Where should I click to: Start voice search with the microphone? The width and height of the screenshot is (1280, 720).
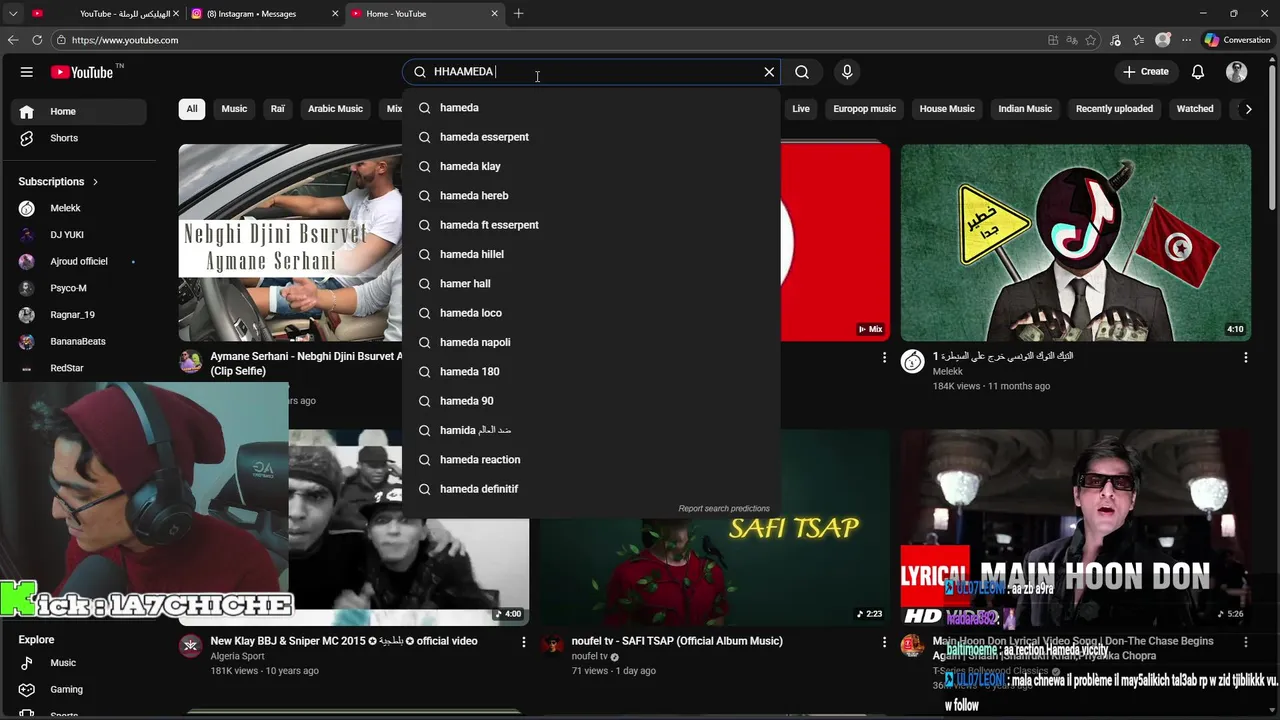pyautogui.click(x=847, y=72)
